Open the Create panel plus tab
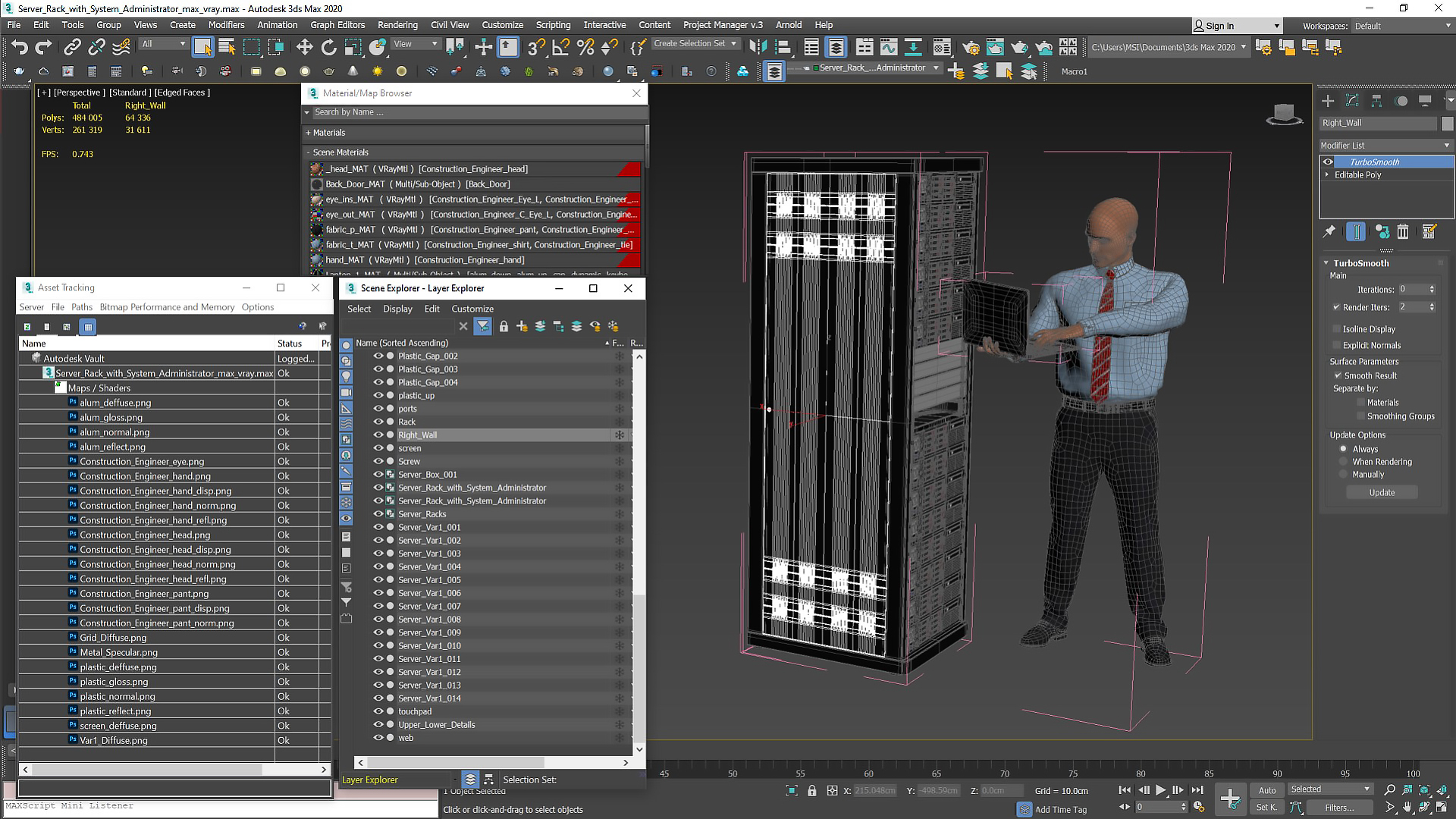Screen dimensions: 1456x819 pos(1328,101)
